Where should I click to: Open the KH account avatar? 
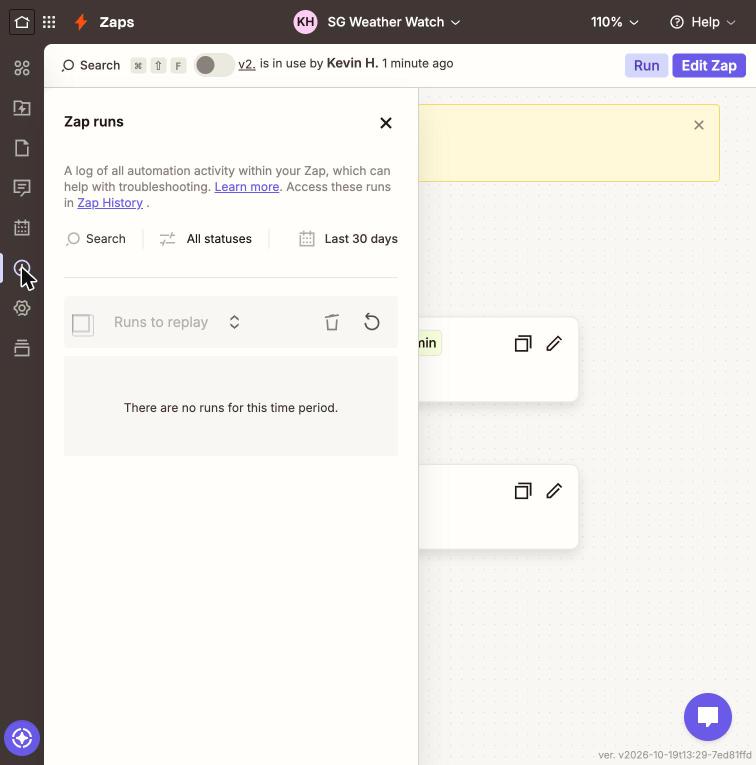pos(305,22)
